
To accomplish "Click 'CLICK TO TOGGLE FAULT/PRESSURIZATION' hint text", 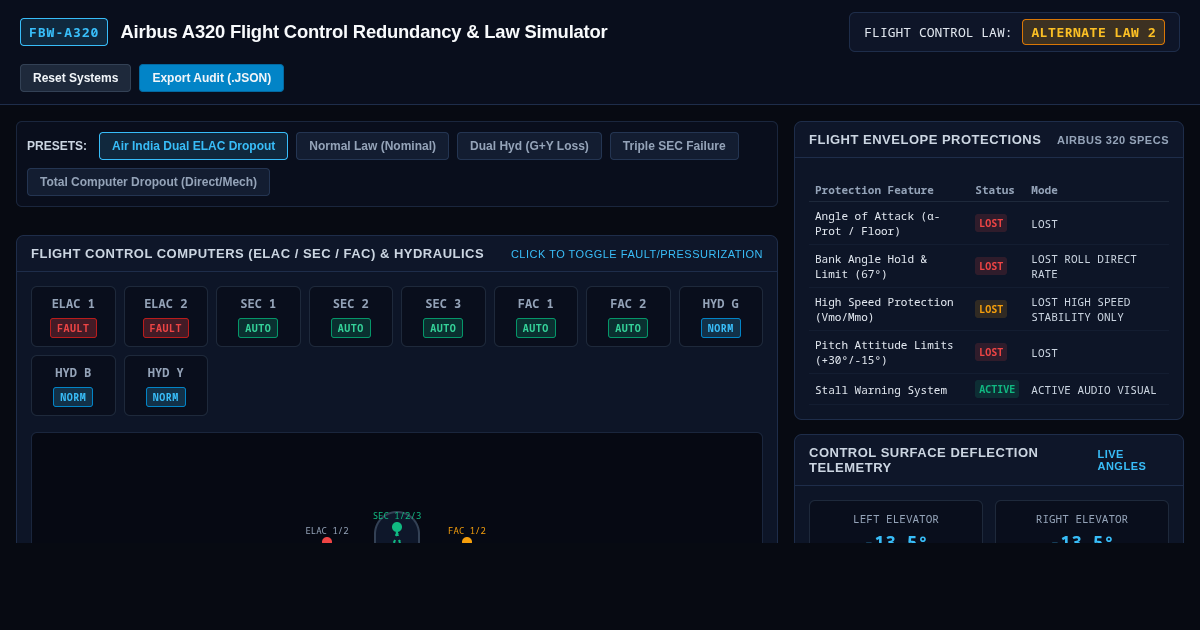I will tap(637, 254).
